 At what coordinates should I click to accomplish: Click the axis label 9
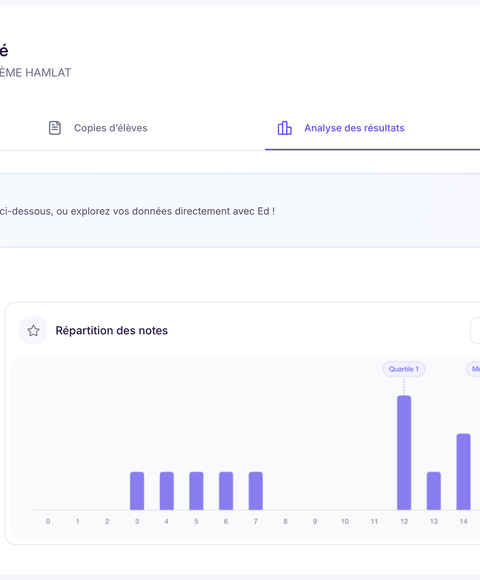pos(315,521)
